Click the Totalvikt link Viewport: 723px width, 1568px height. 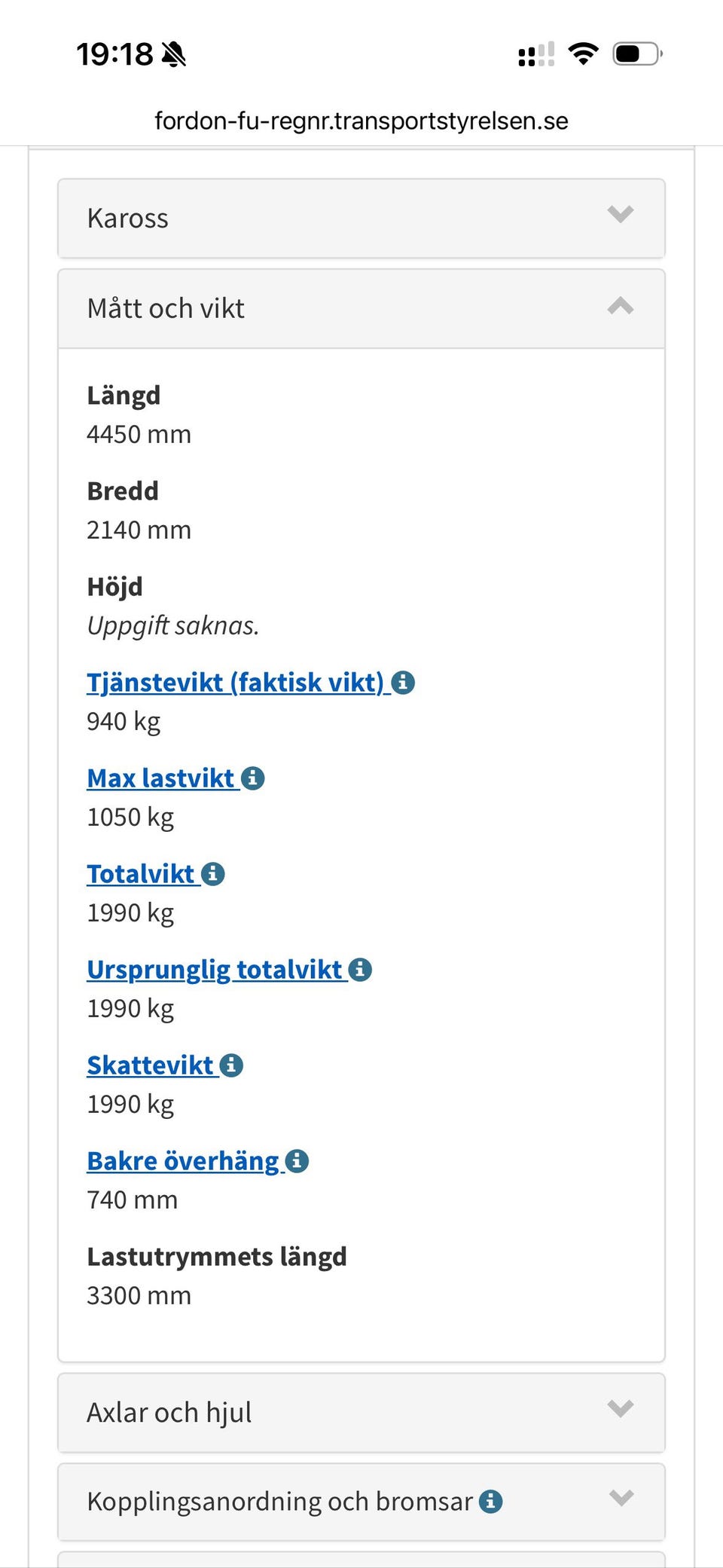point(141,874)
